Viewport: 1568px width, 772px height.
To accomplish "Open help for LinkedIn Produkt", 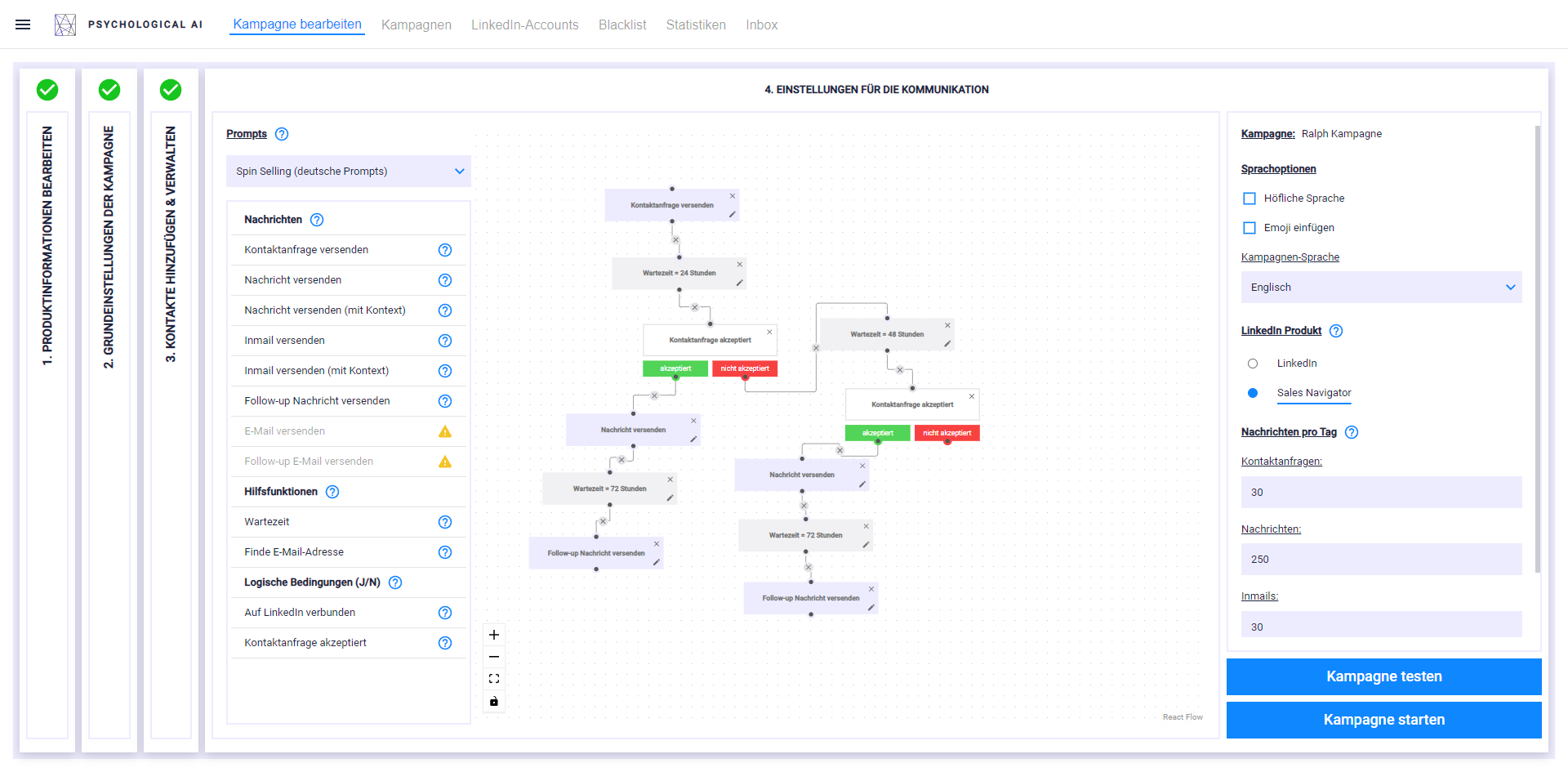I will pyautogui.click(x=1336, y=331).
